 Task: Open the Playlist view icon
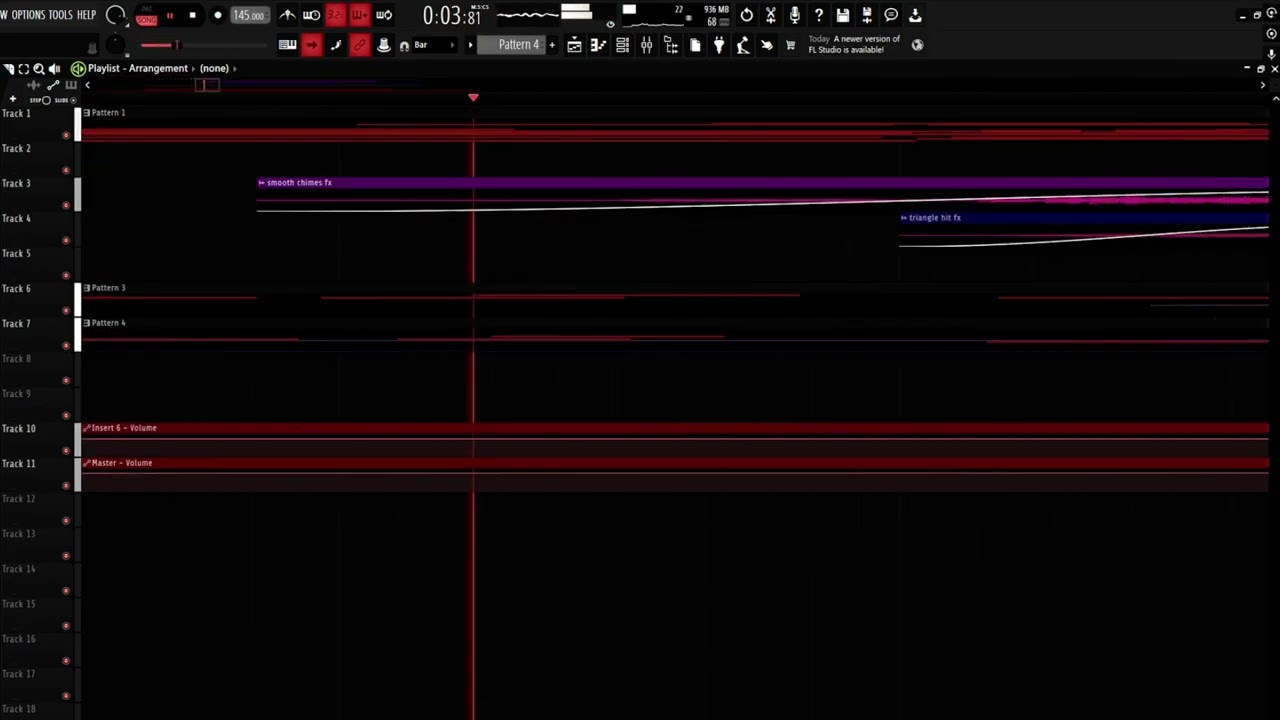(x=575, y=45)
